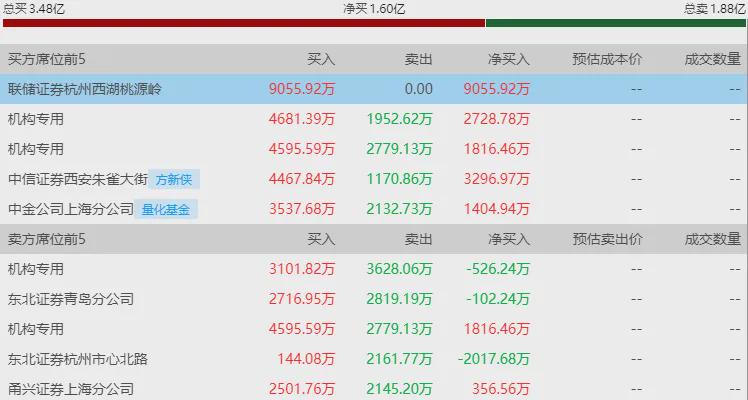Click the 144.08万 buy amount
This screenshot has width=748, height=400.
[306, 359]
